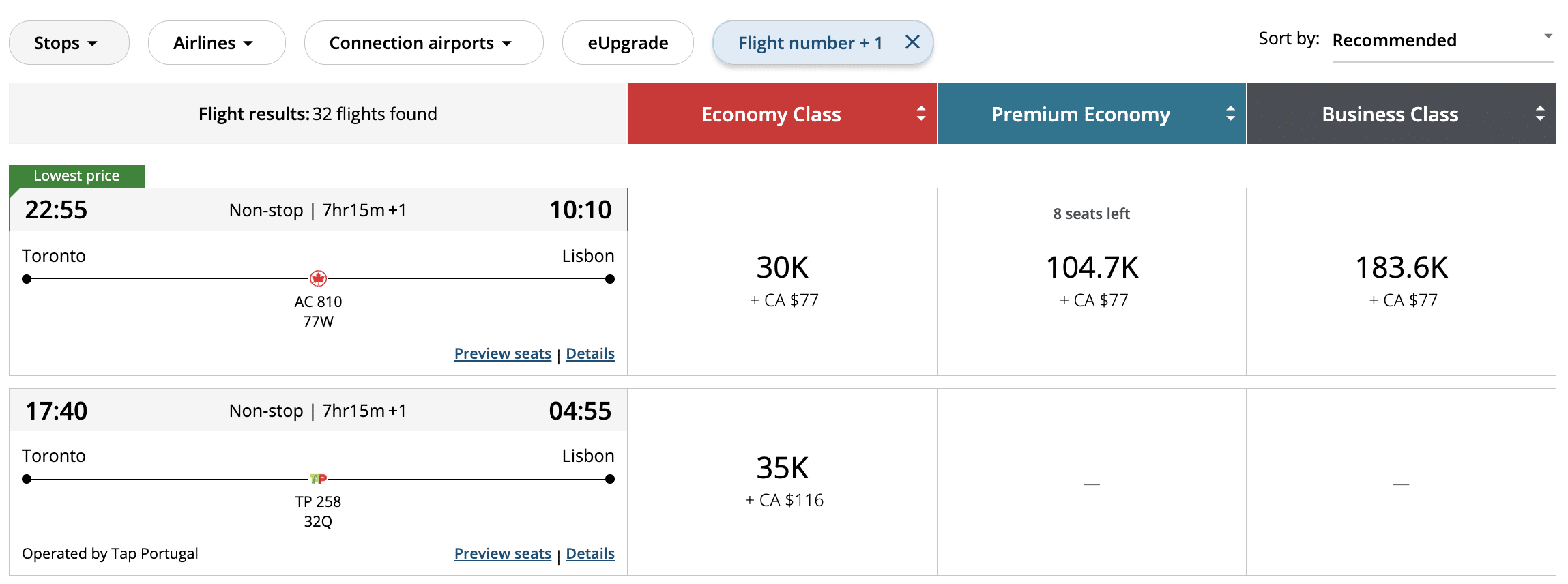Remove the Flight number + 1 filter
Viewport: 1568px width, 584px height.
[x=912, y=42]
